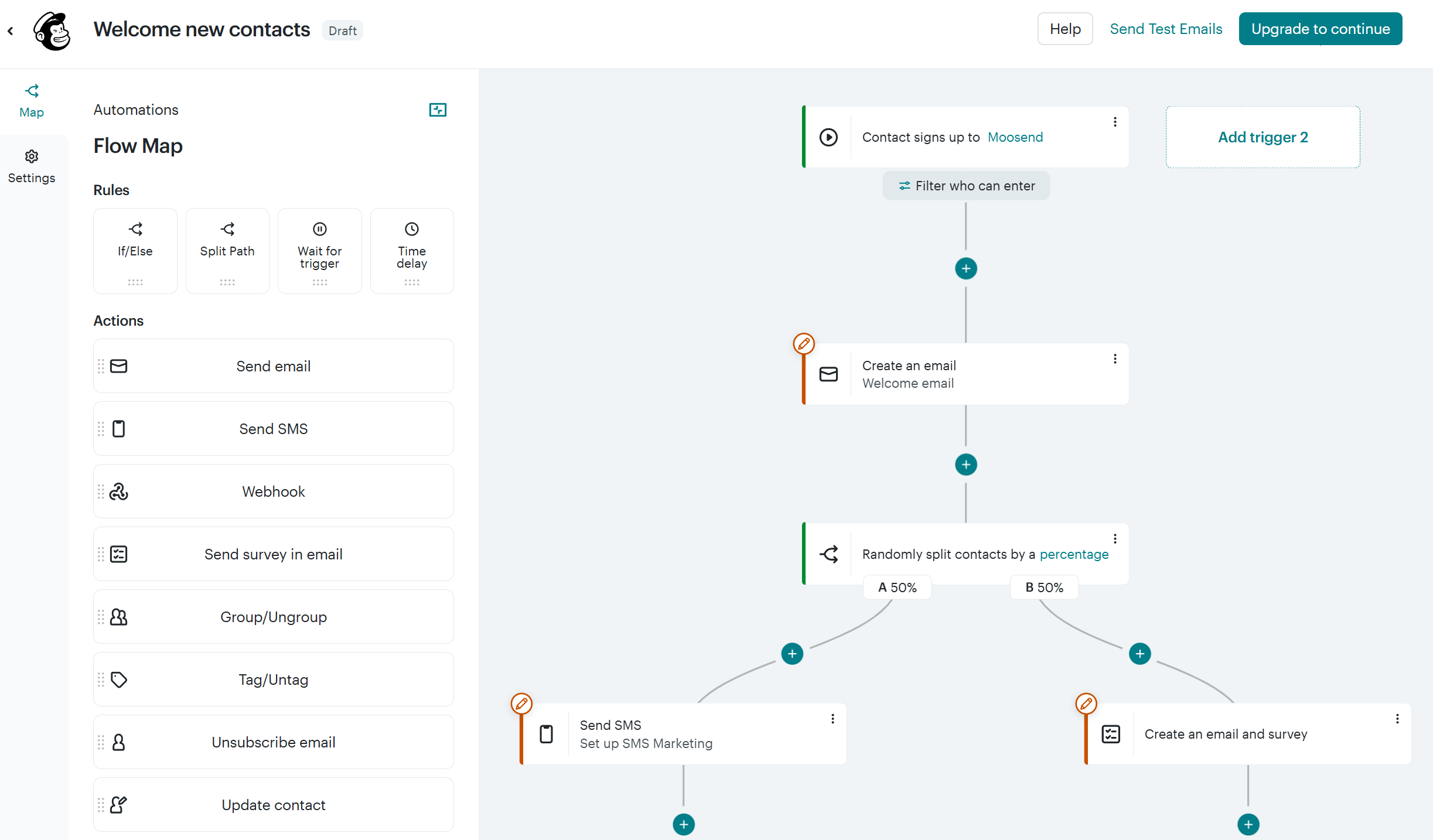Open the options menu on Randomly split node

[1115, 538]
